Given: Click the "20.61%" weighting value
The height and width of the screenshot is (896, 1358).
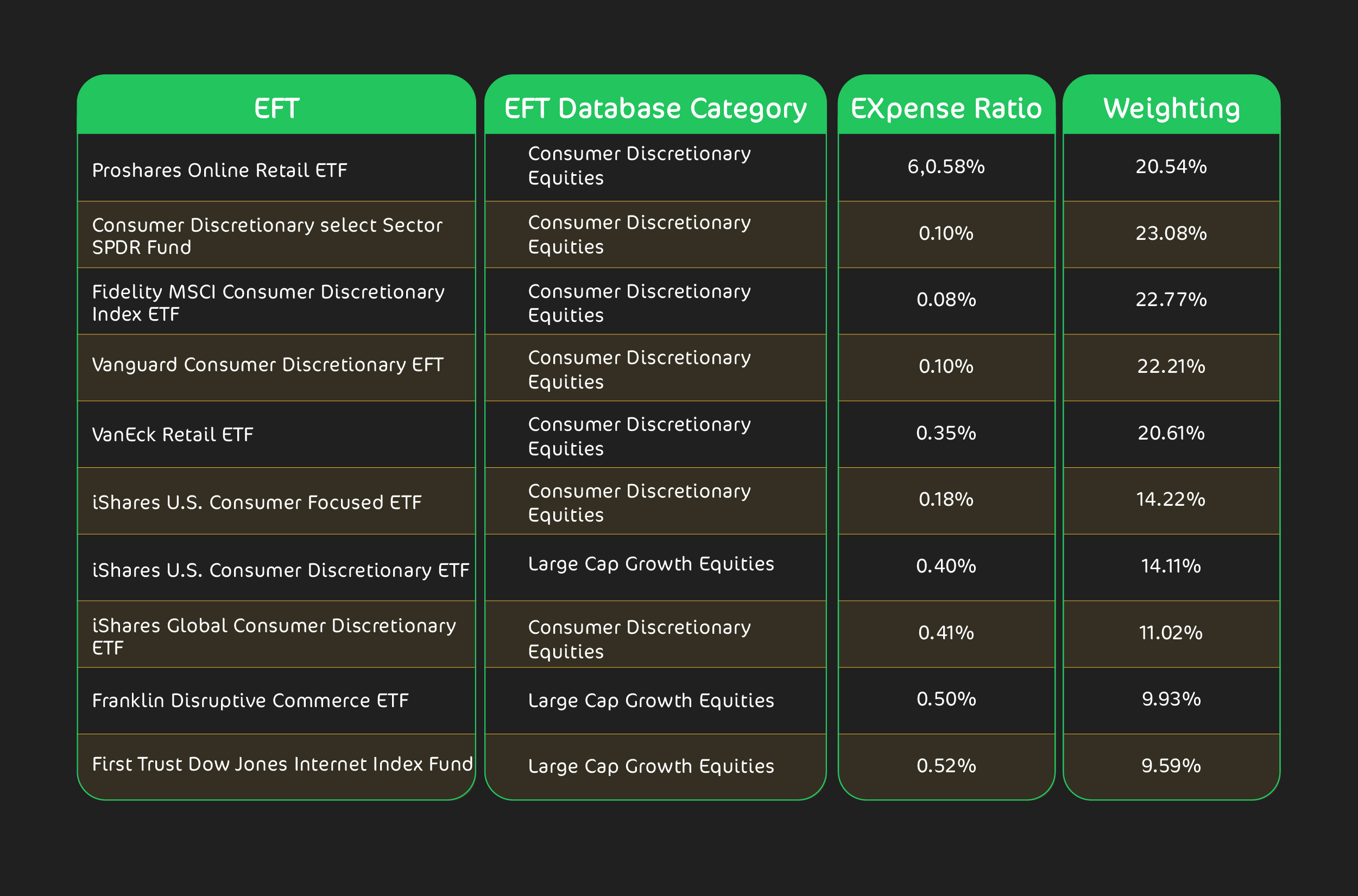Looking at the screenshot, I should click(1171, 433).
